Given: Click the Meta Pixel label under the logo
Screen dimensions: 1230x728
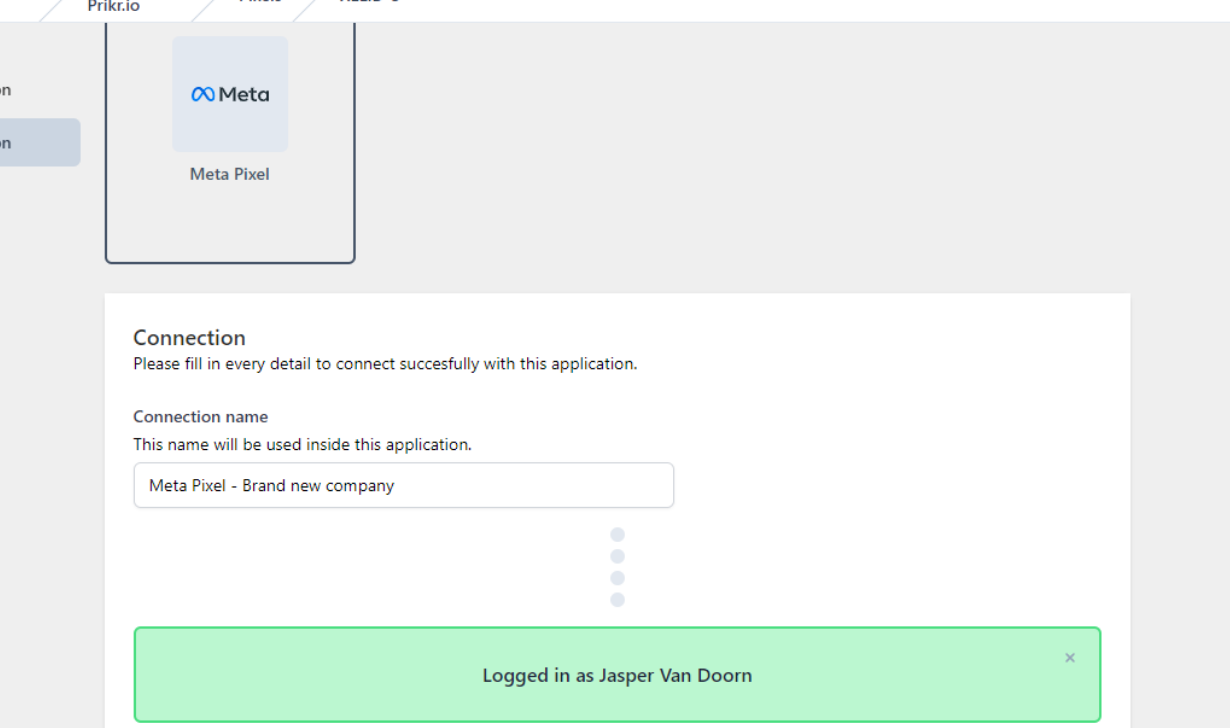Looking at the screenshot, I should [230, 174].
